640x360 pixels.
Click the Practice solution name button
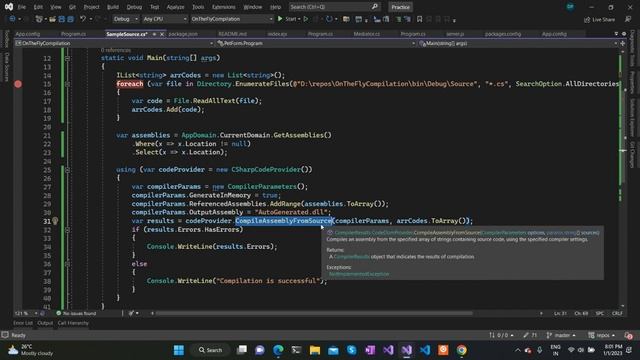[400, 7]
